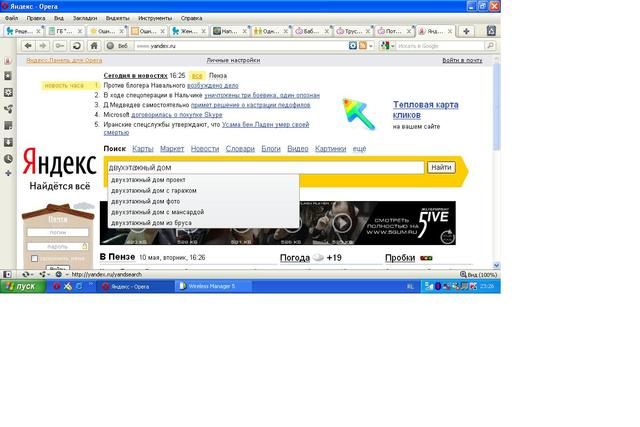Viewport: 640px width, 427px height.
Task: Tick the remember me checkbox in login box
Action: click(34, 258)
